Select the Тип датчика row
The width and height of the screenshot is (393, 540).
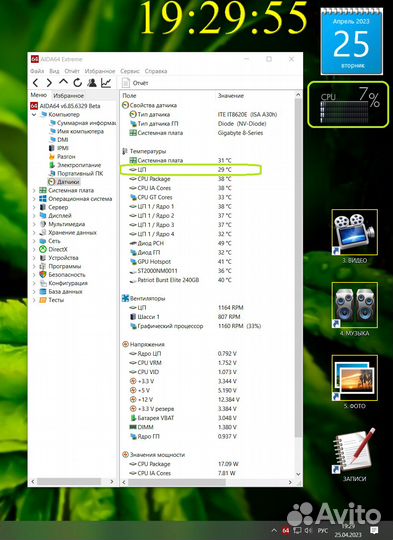pos(207,114)
